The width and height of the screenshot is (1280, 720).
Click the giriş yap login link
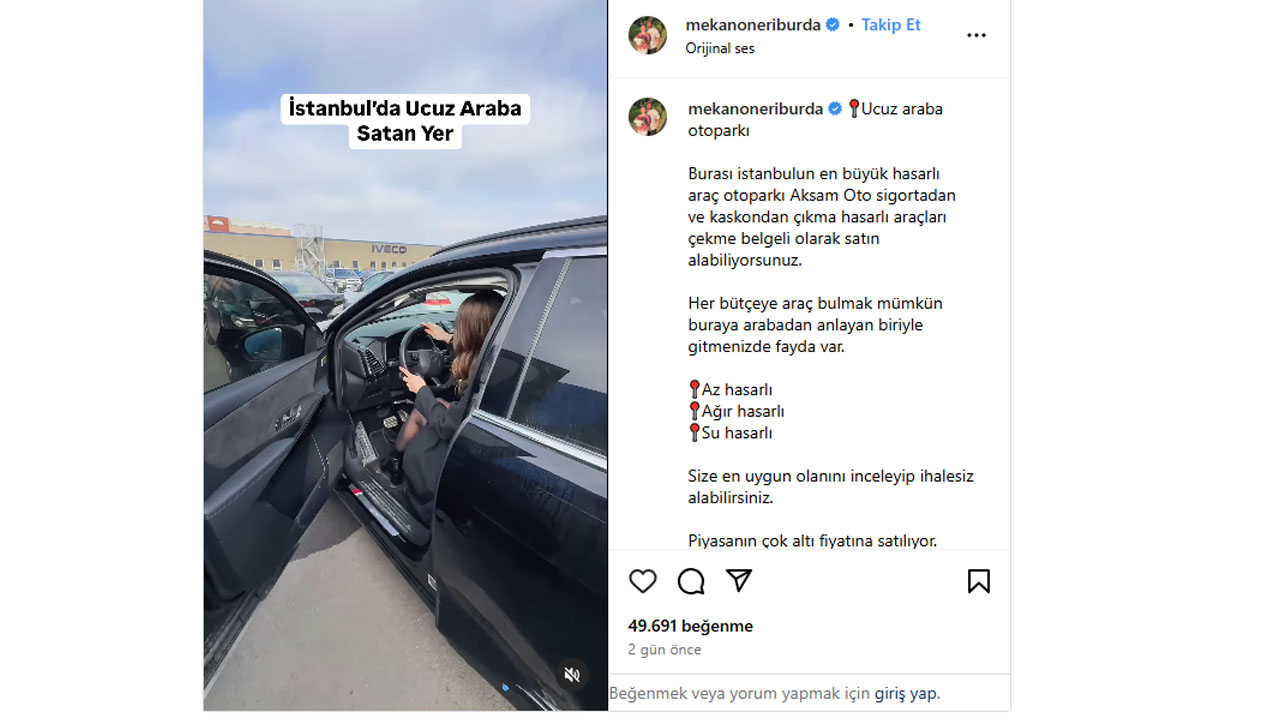pyautogui.click(x=906, y=693)
